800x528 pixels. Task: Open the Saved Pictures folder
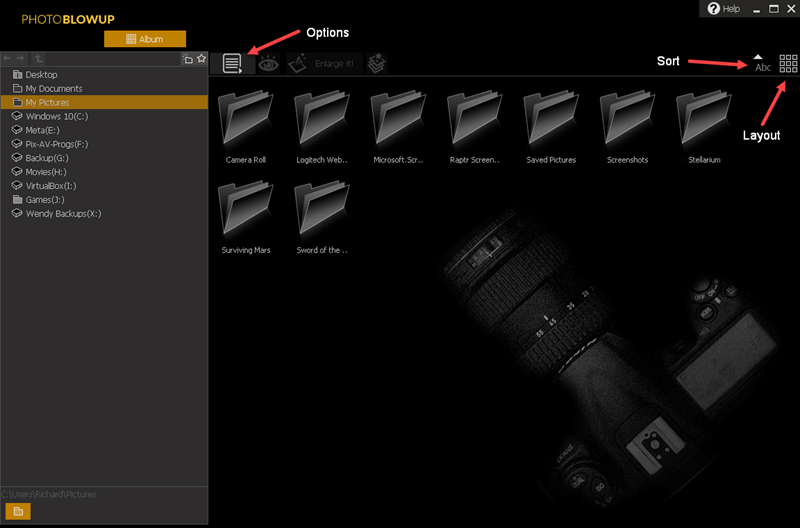[551, 127]
